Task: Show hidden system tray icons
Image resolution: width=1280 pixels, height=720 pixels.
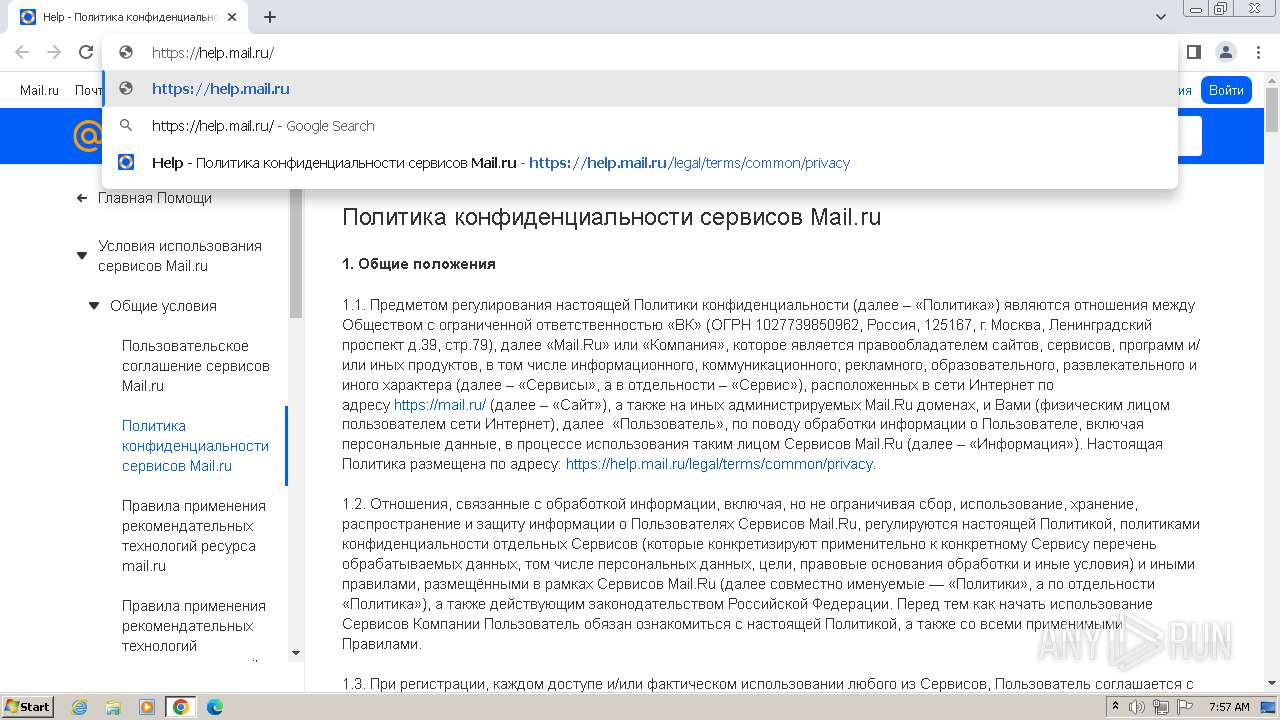Action: click(x=1116, y=707)
